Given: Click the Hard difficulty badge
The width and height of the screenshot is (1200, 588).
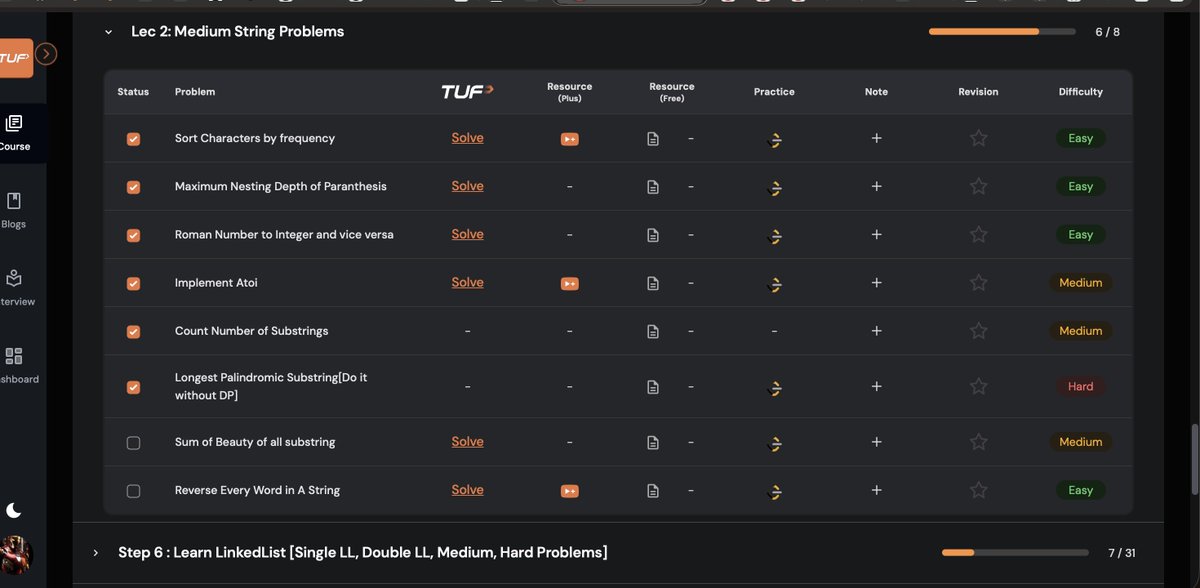Looking at the screenshot, I should point(1081,387).
